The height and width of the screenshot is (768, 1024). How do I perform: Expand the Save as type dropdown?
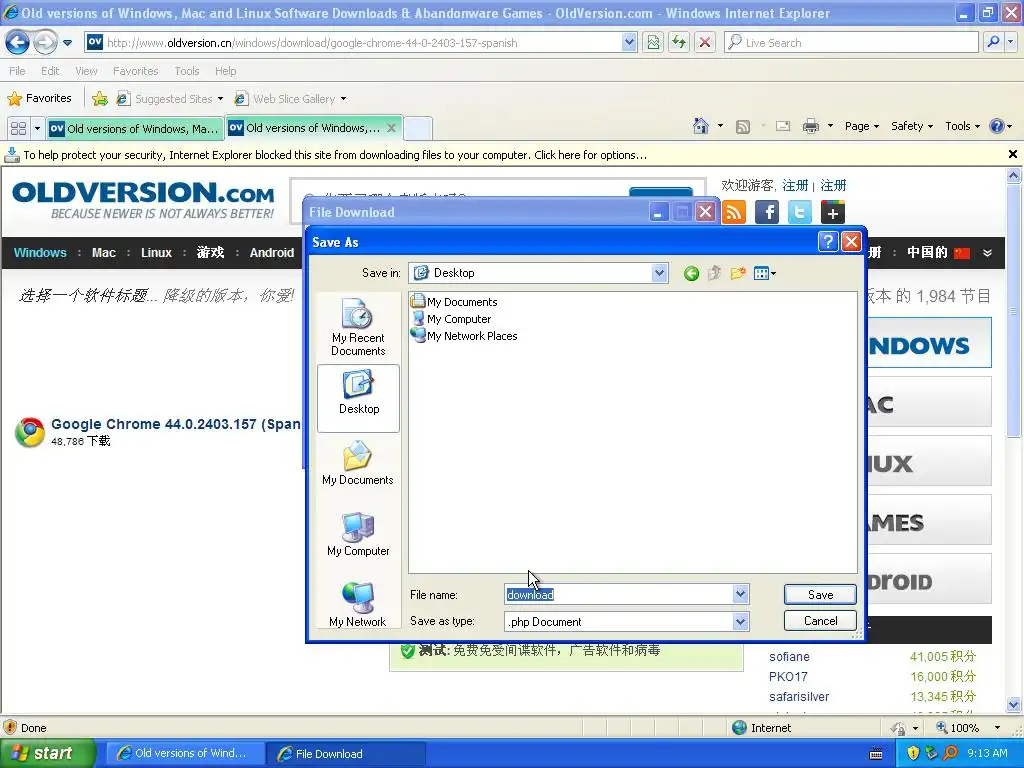(740, 622)
